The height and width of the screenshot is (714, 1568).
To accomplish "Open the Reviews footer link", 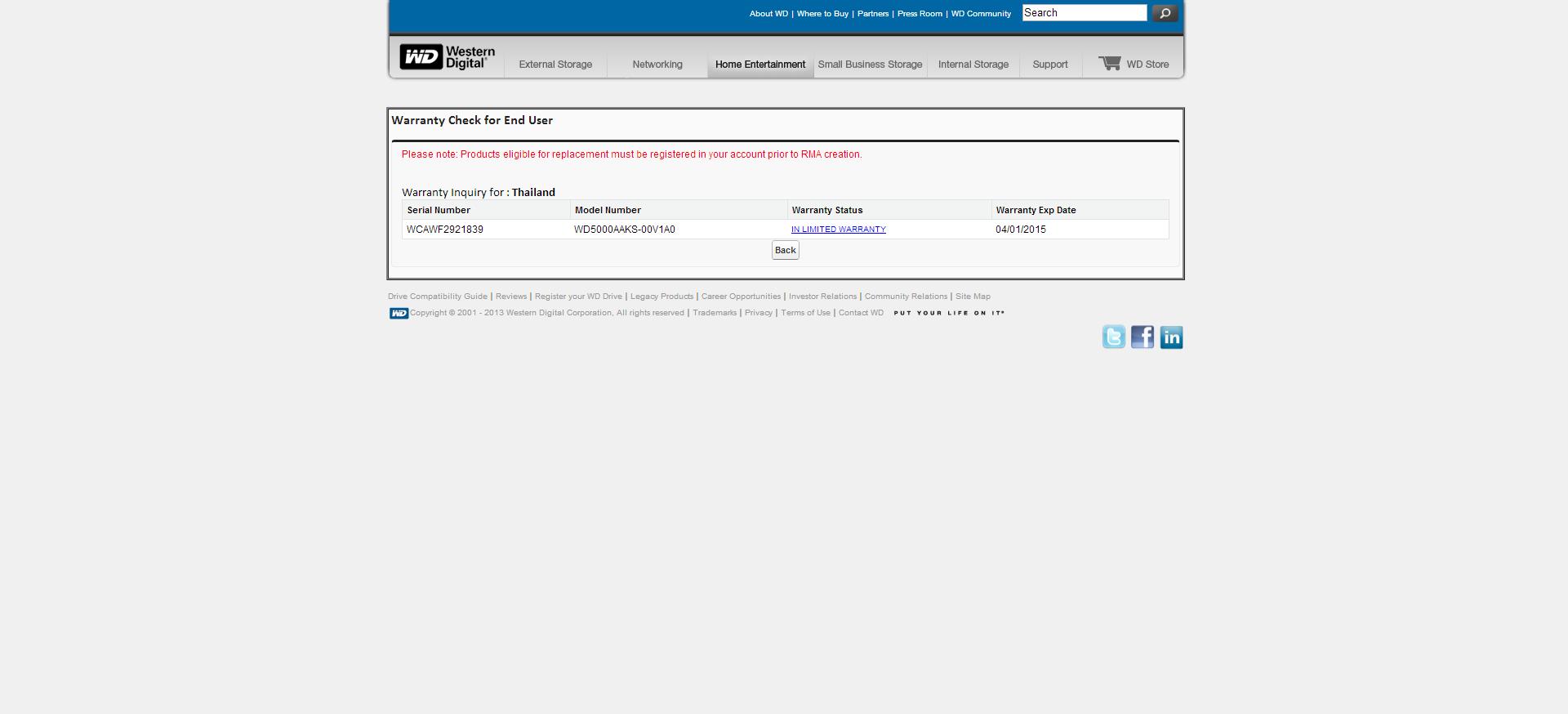I will click(511, 297).
